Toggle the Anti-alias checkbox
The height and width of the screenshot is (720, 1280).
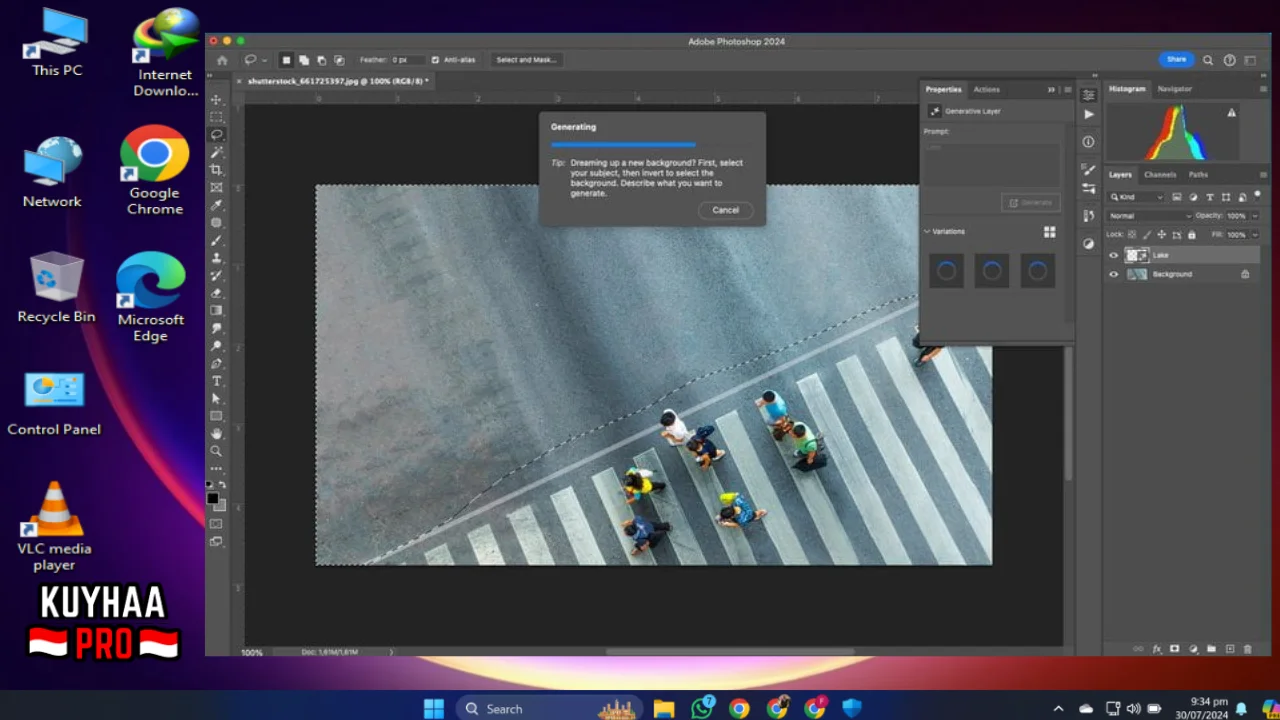coord(435,60)
